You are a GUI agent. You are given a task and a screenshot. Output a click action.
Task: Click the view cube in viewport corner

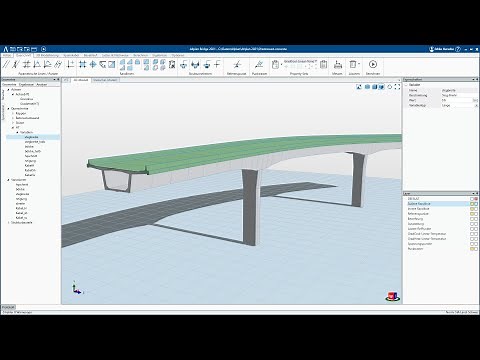392,296
